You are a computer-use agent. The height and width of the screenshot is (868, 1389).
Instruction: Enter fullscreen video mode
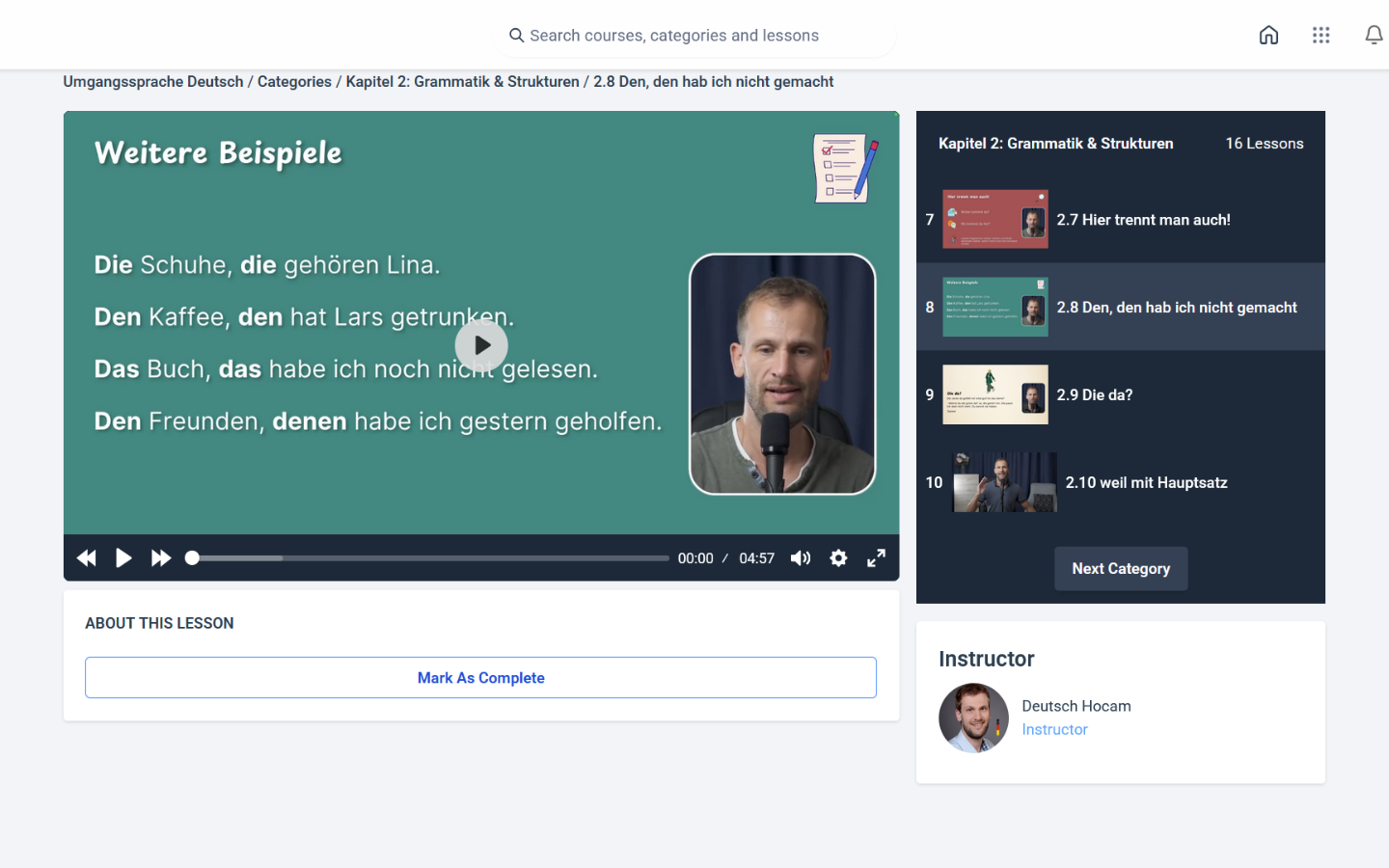876,558
